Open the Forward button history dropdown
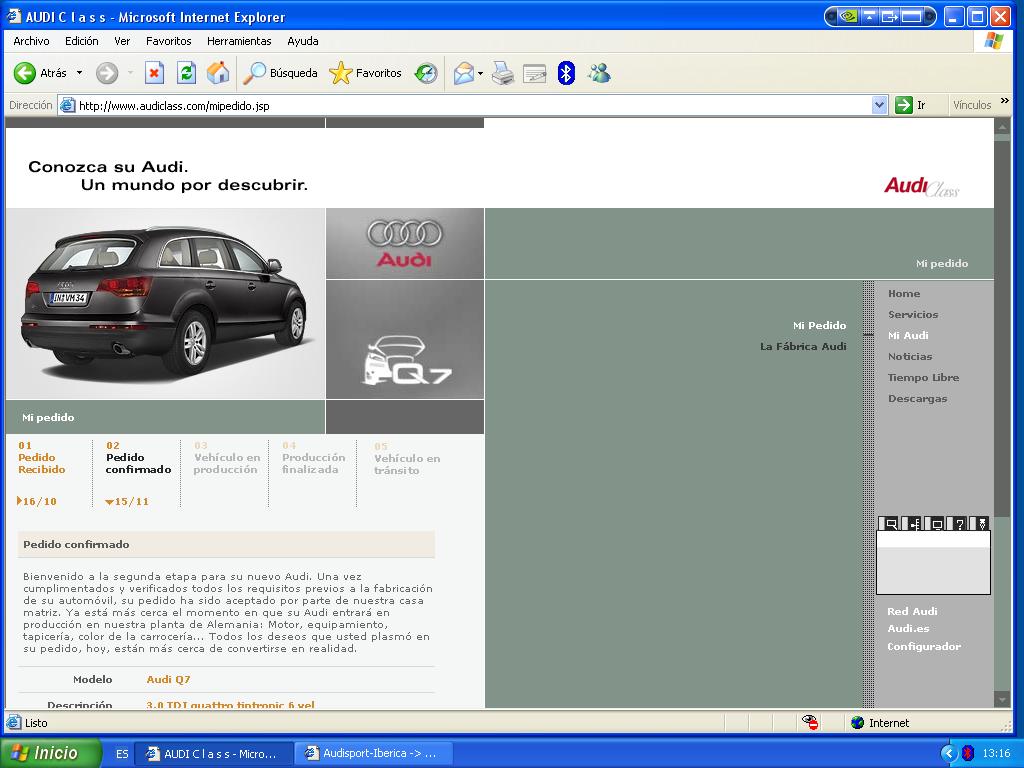The height and width of the screenshot is (768, 1024). [130, 73]
